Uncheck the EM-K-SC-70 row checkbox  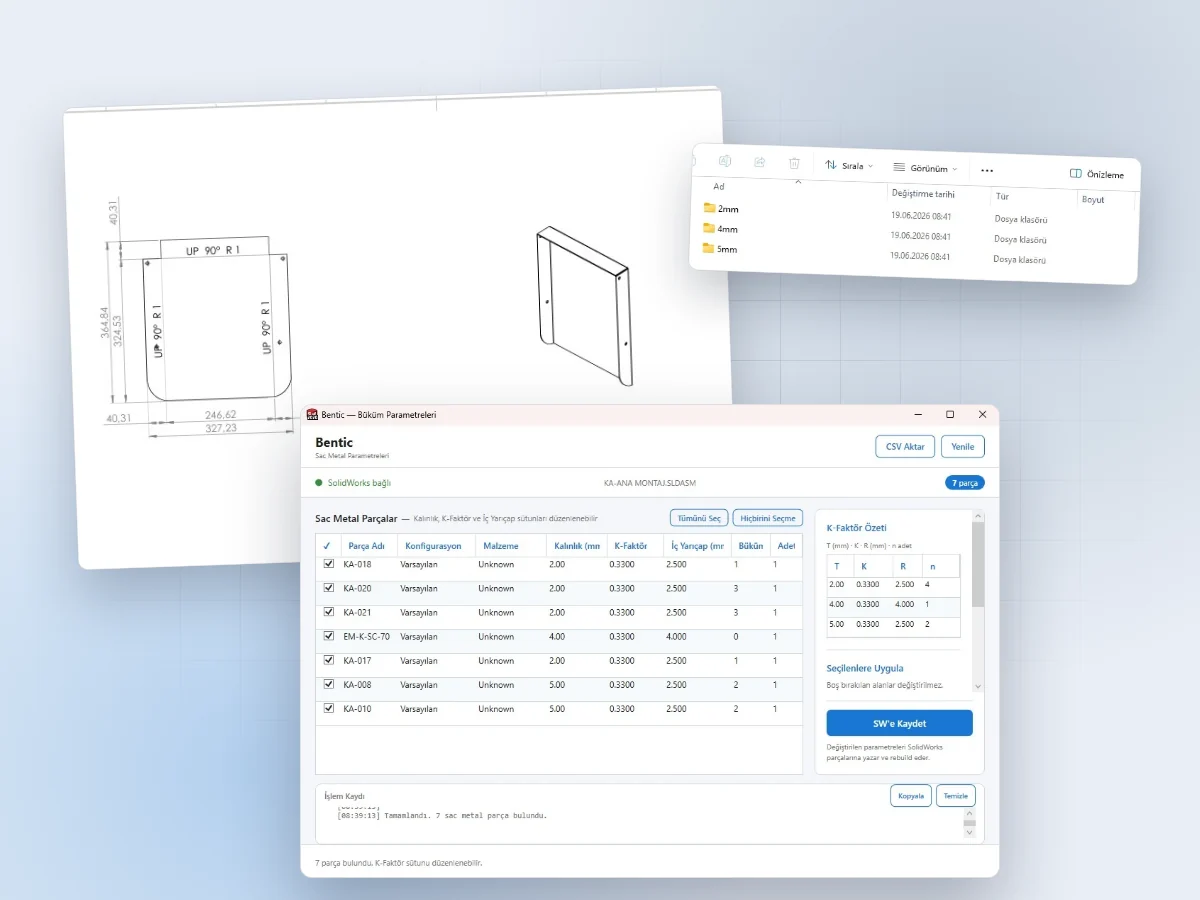328,636
